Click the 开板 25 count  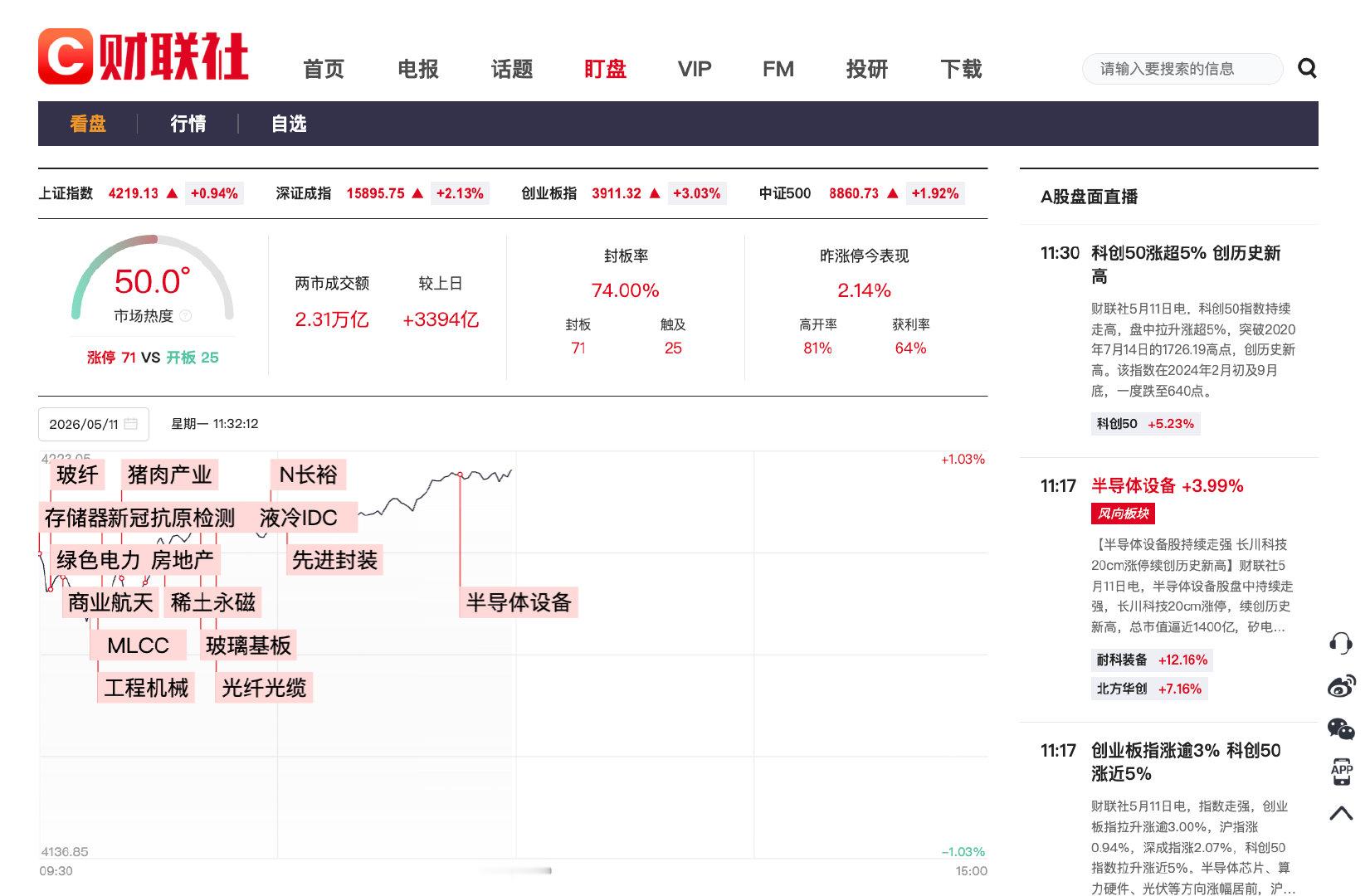pos(193,358)
